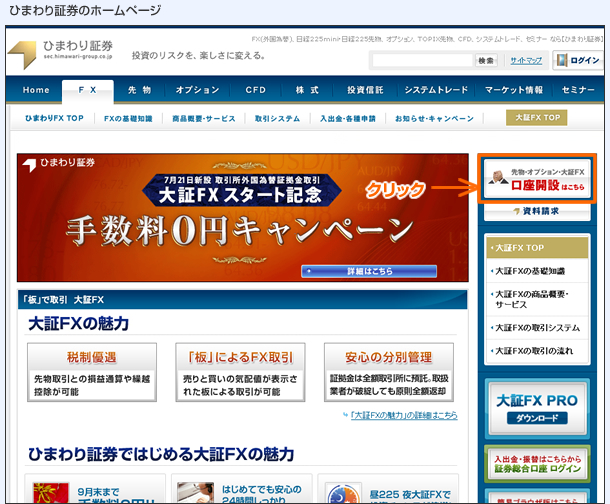Screen dimensions: 610x504
Task: Click the arrow icon beside 詳細はこちら link
Action: (345, 415)
